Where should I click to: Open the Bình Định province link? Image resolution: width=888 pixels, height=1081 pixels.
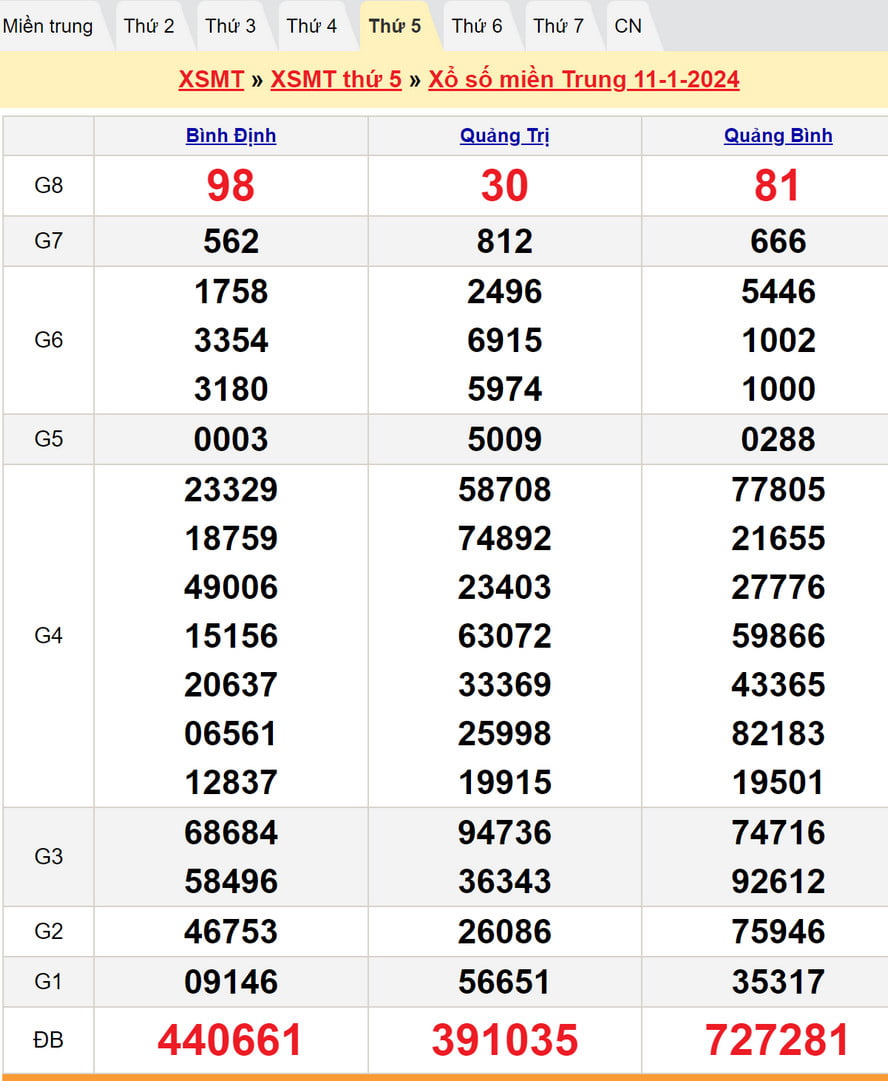point(231,136)
